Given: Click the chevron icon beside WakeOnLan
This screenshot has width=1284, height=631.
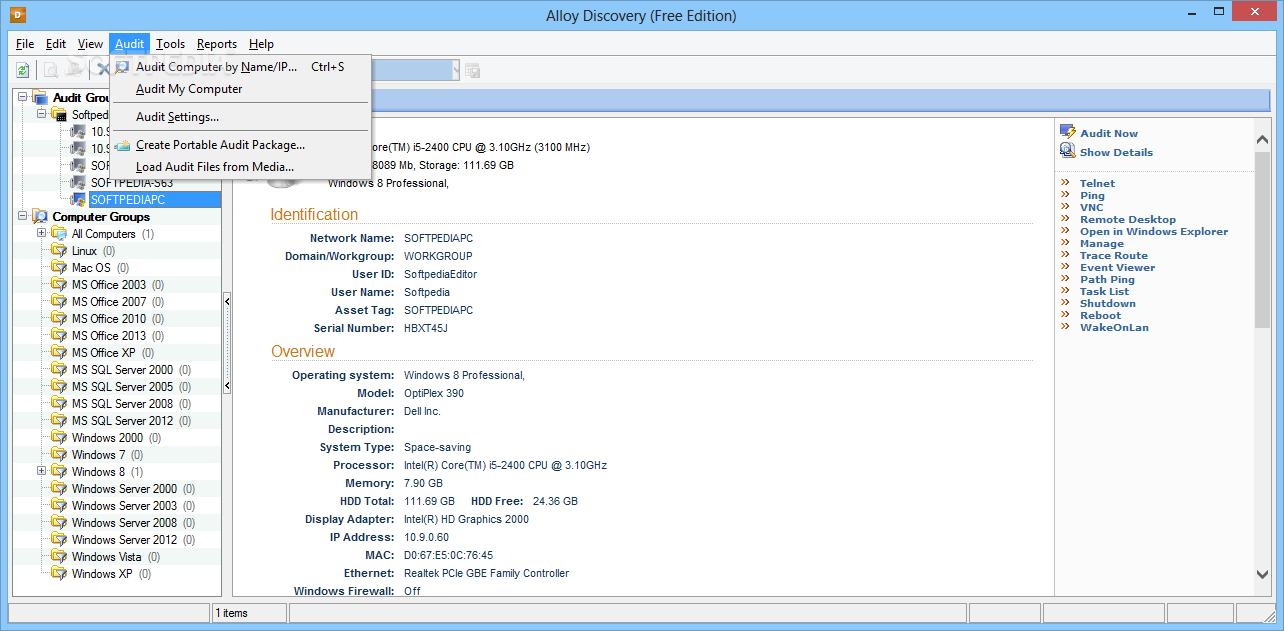Looking at the screenshot, I should pyautogui.click(x=1065, y=328).
